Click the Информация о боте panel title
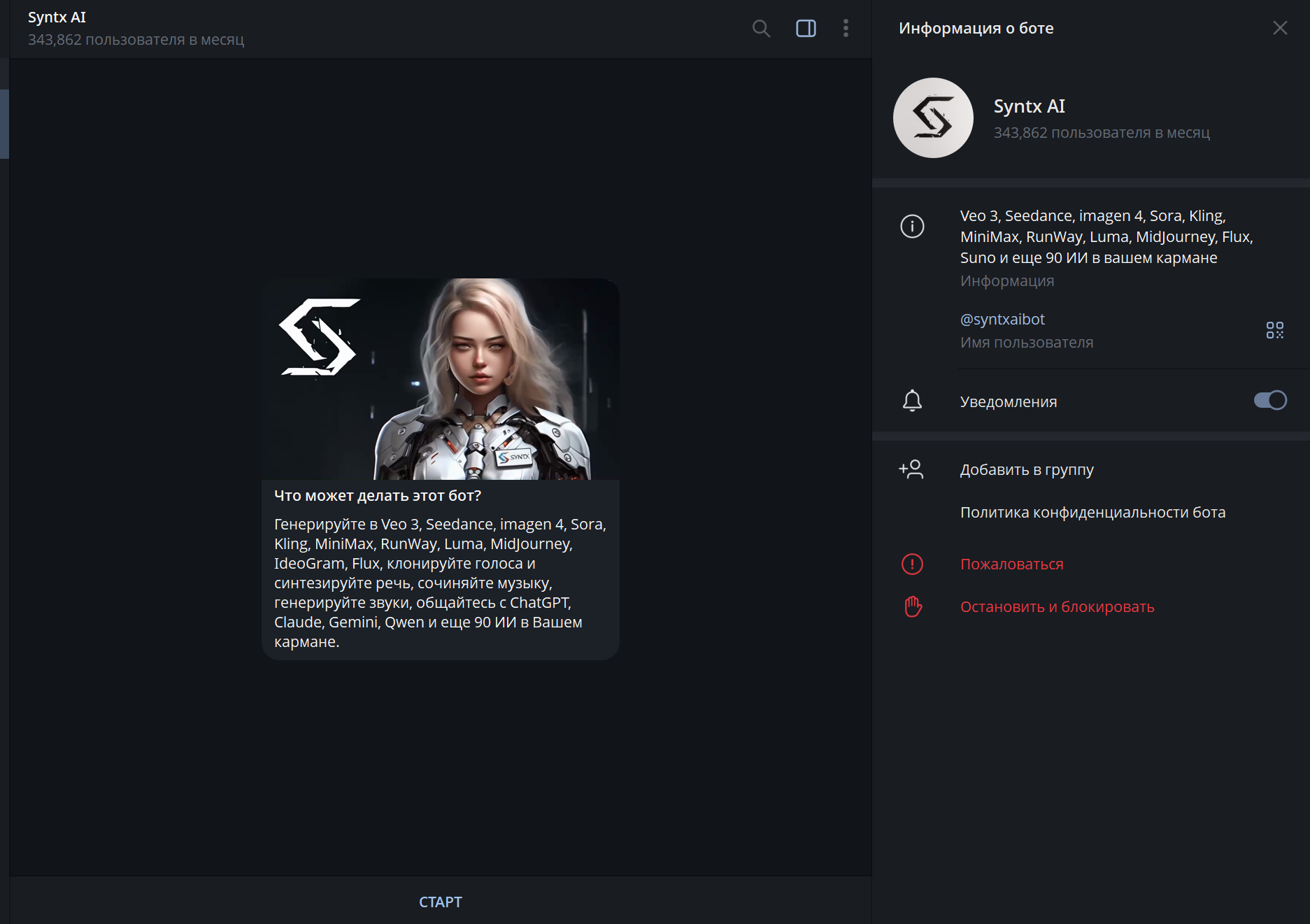Viewport: 1310px width, 924px height. click(976, 29)
